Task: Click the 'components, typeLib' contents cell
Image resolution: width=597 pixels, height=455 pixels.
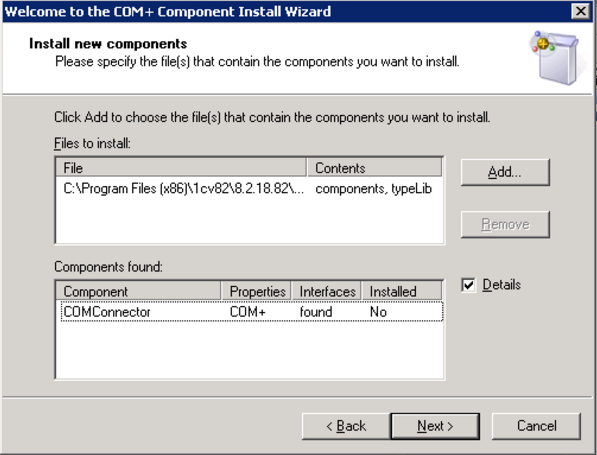Action: coord(374,189)
